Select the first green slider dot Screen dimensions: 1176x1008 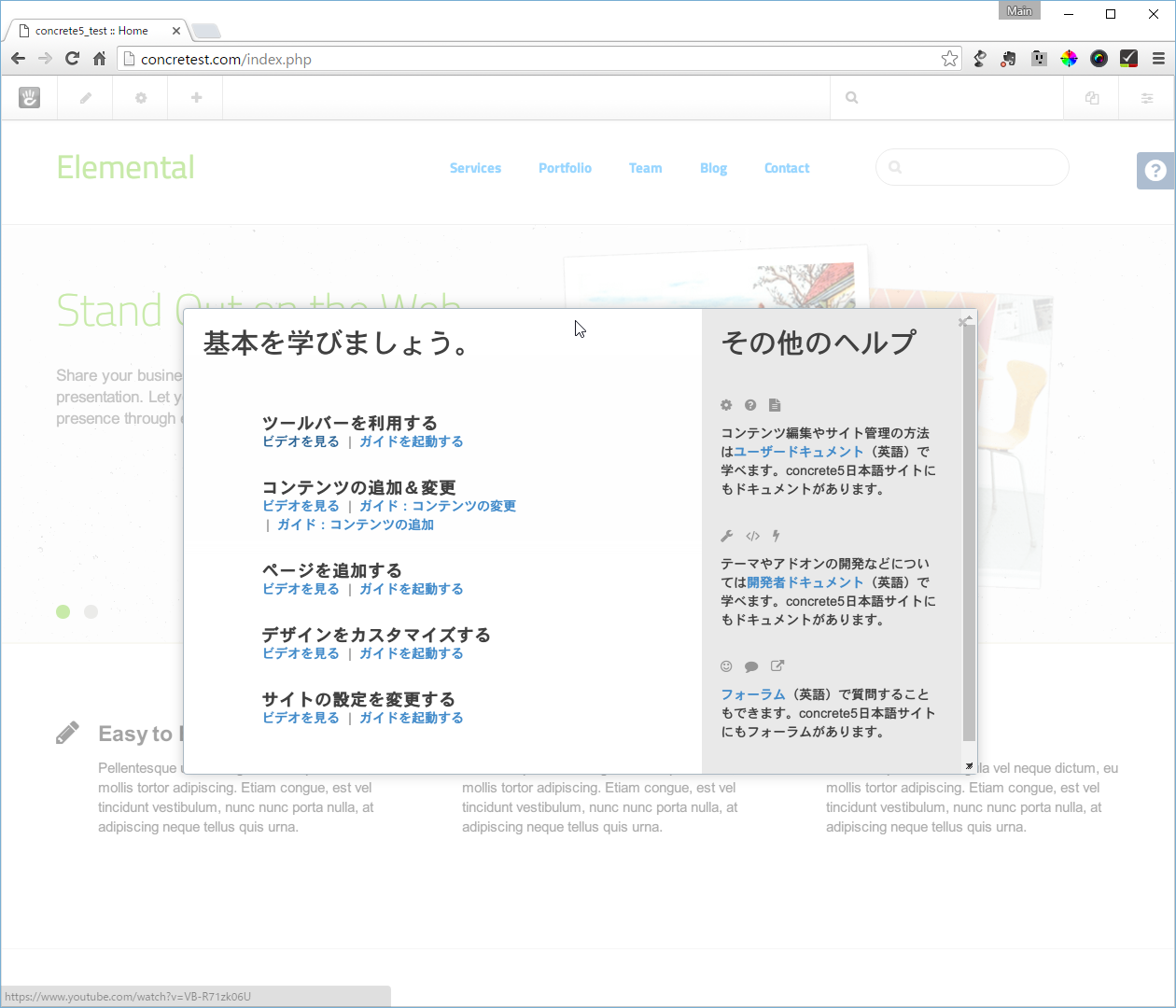tap(63, 611)
